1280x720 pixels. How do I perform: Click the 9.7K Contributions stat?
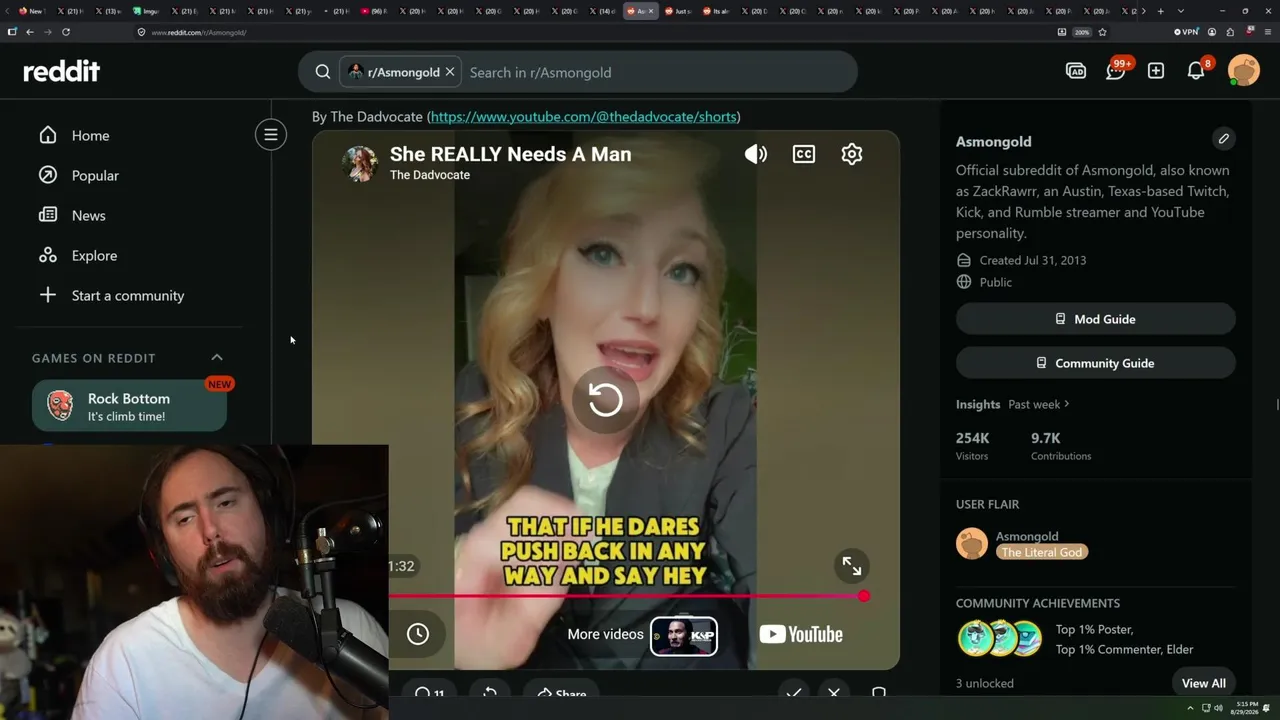[x=1061, y=446]
